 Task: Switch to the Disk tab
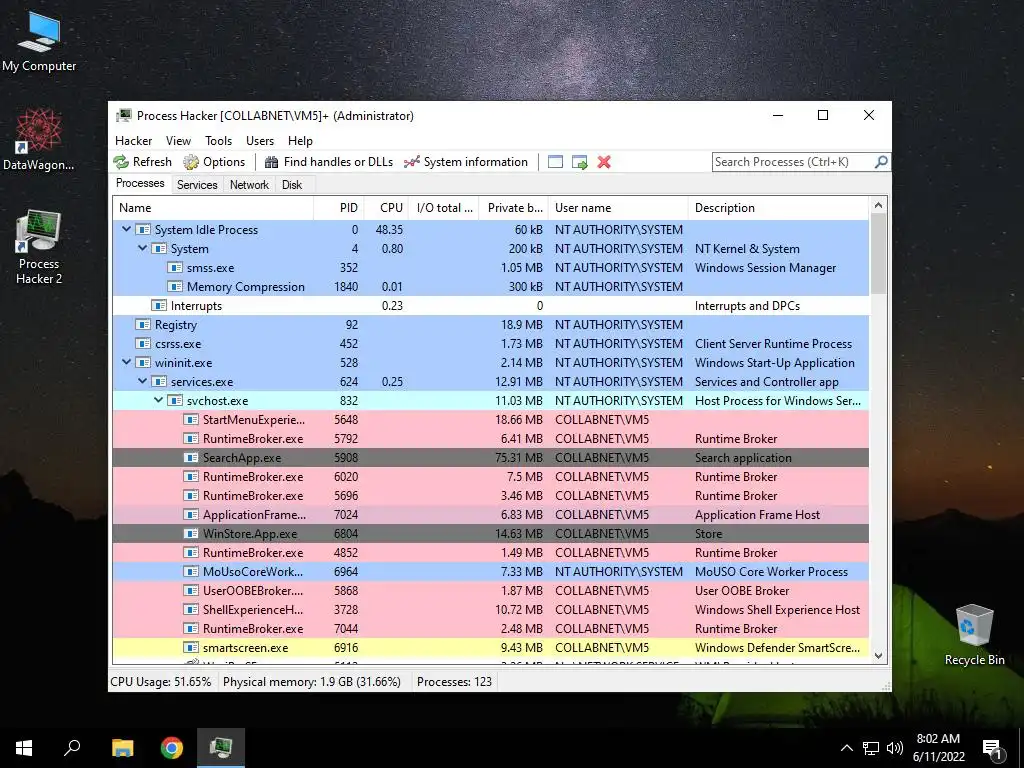(292, 185)
